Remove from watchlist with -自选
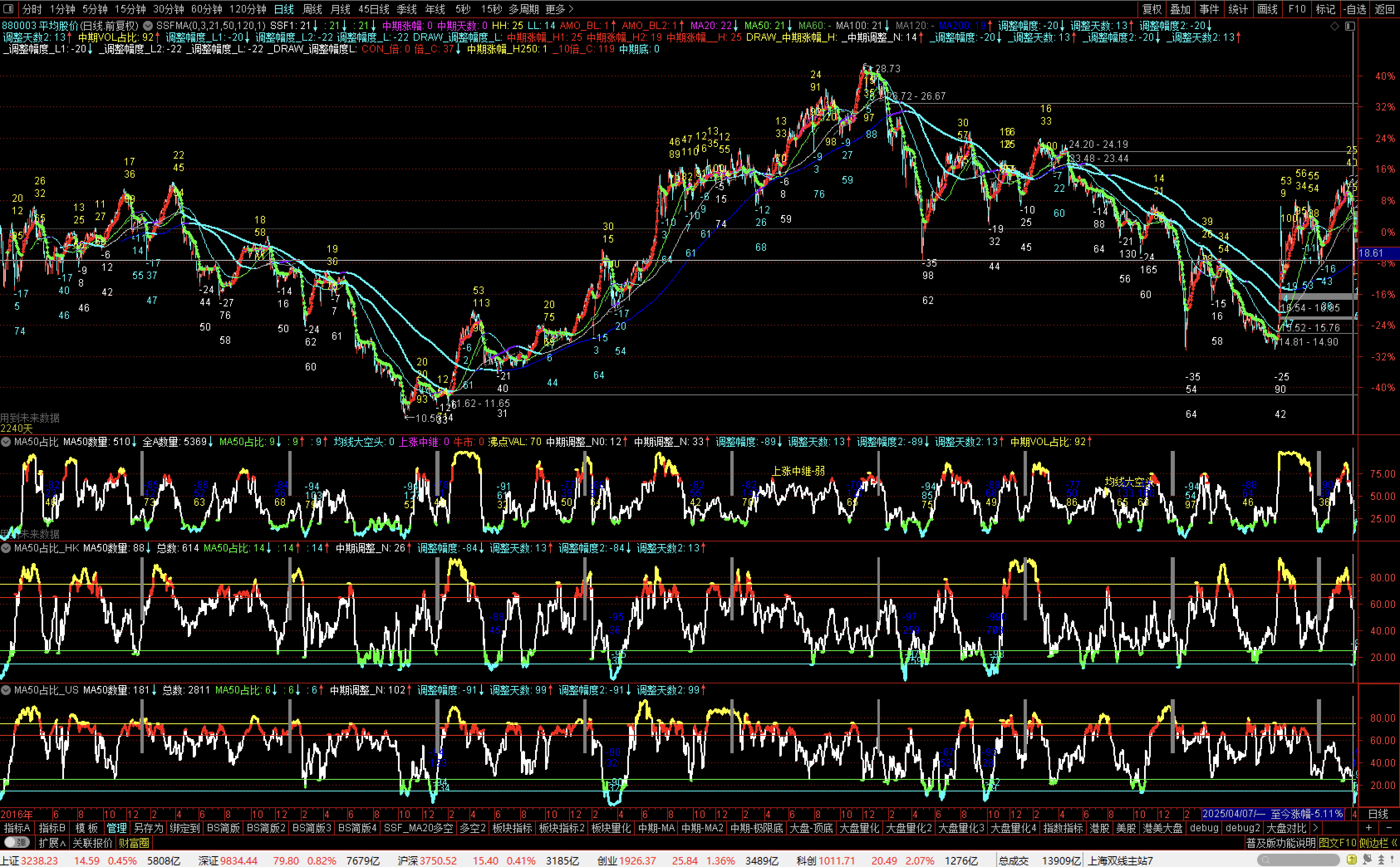1400x867 pixels. tap(1355, 9)
